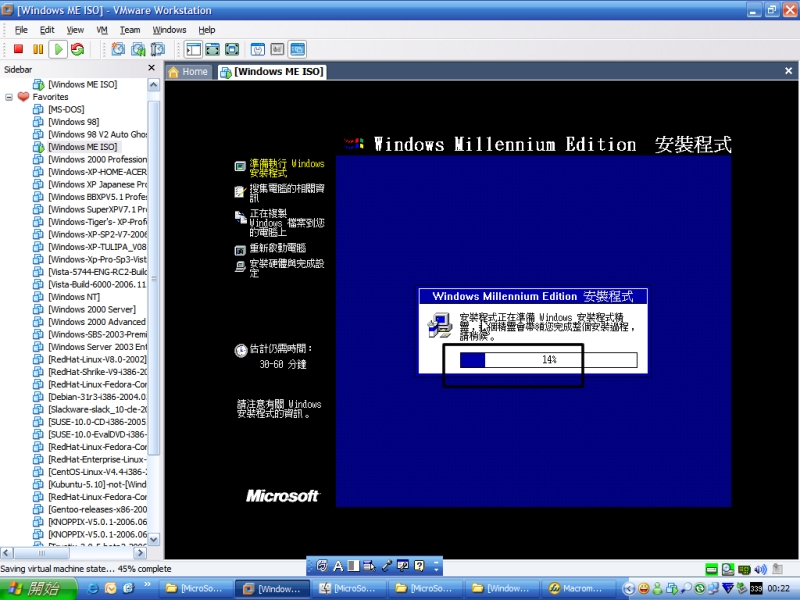Click the Full Screen toolbar icon

point(232,49)
